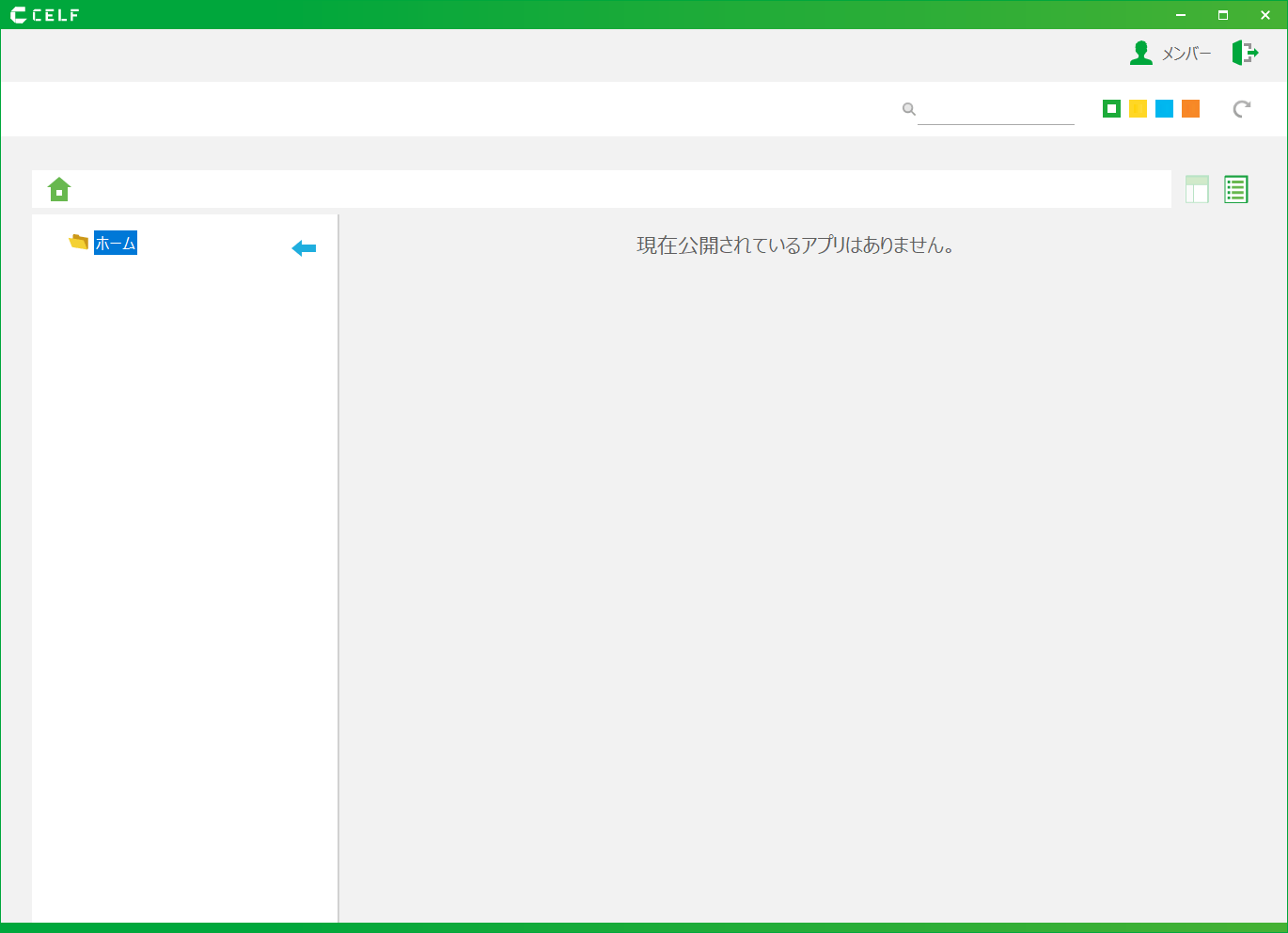Select the yellow color theme swatch
1288x933 pixels.
[1138, 109]
